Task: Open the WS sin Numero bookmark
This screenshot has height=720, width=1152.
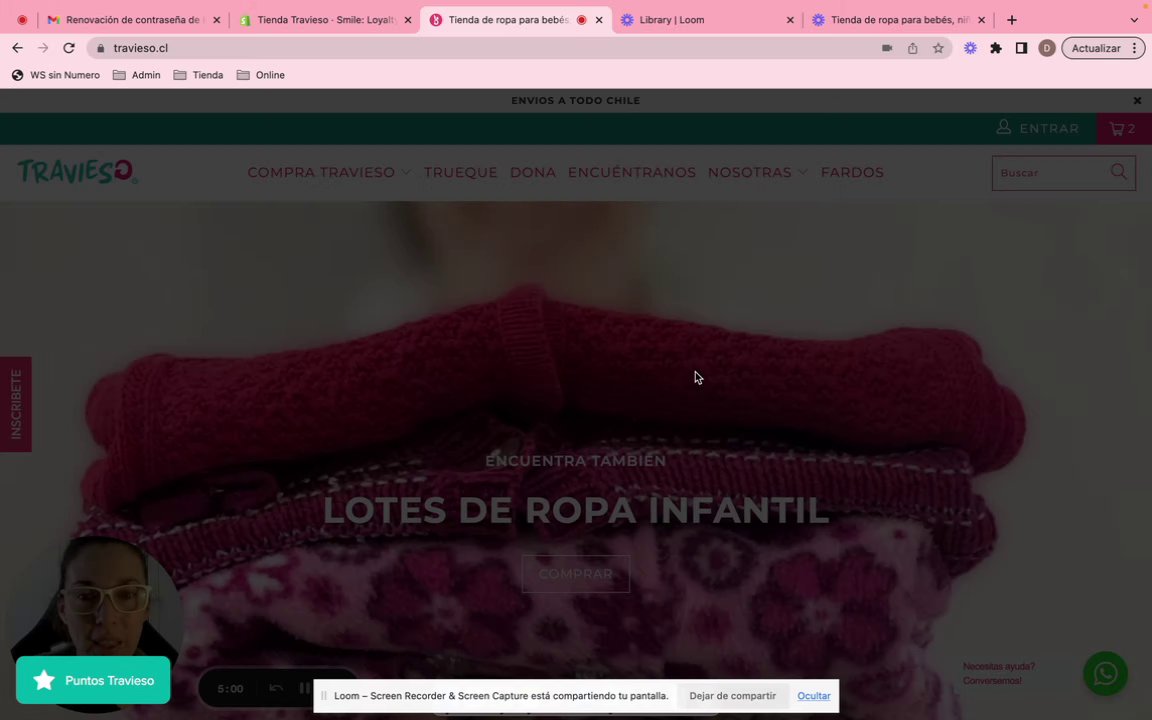Action: point(56,75)
